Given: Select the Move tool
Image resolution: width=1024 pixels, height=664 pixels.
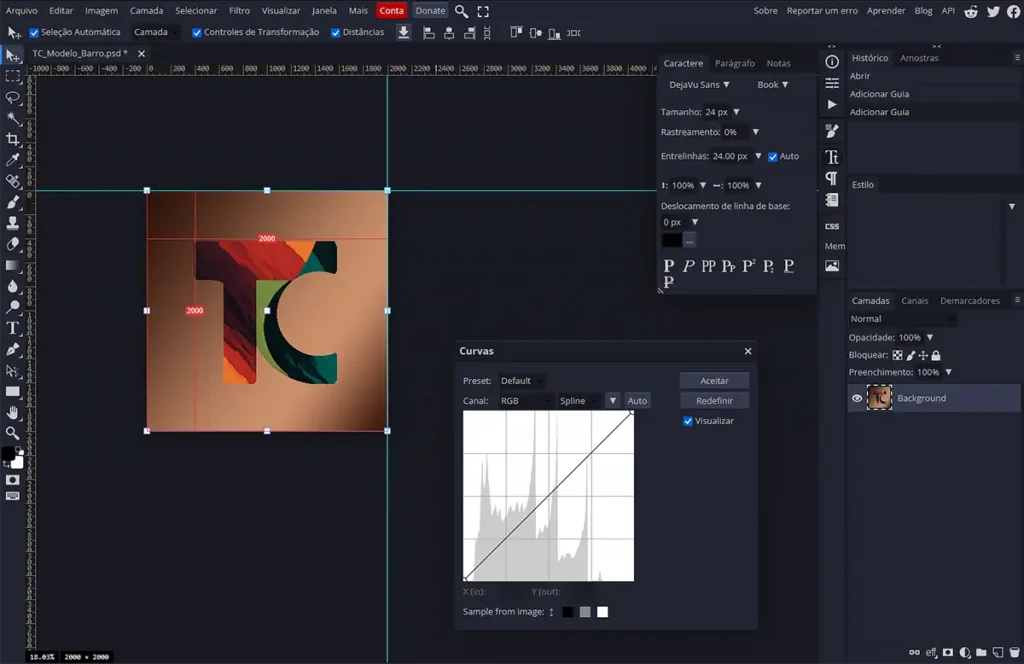Looking at the screenshot, I should (x=12, y=55).
